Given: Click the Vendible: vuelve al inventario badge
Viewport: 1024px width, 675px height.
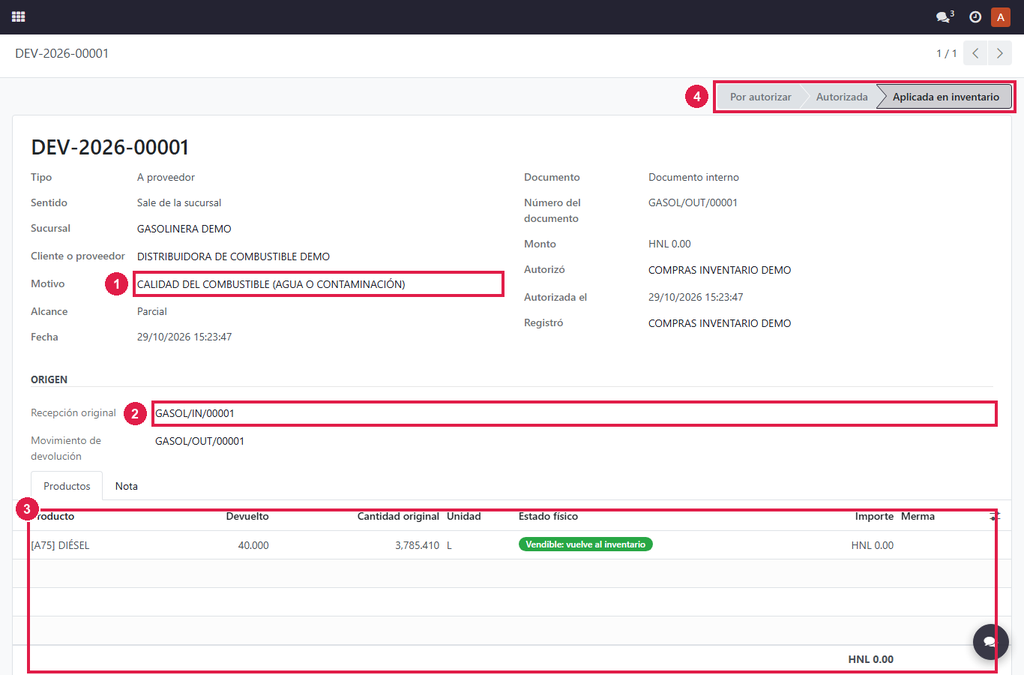Looking at the screenshot, I should pyautogui.click(x=585, y=544).
